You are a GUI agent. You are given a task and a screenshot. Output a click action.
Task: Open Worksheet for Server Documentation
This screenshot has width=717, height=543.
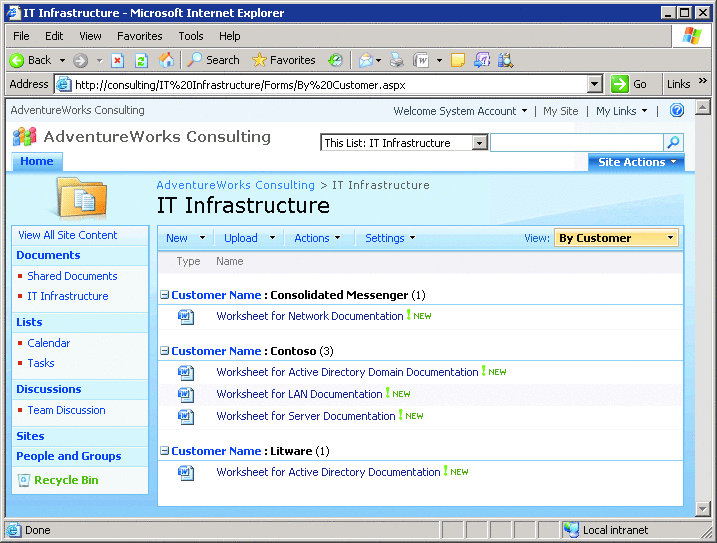[305, 416]
